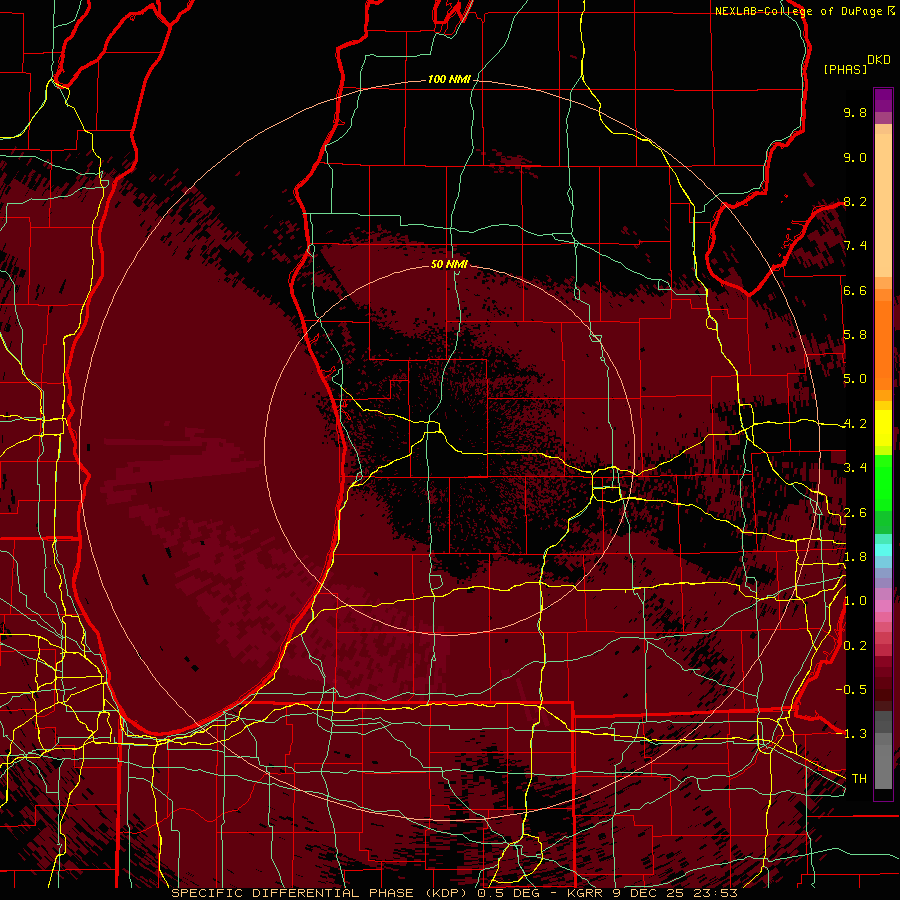Click the 5.0 scale value
900x900 pixels.
855,379
